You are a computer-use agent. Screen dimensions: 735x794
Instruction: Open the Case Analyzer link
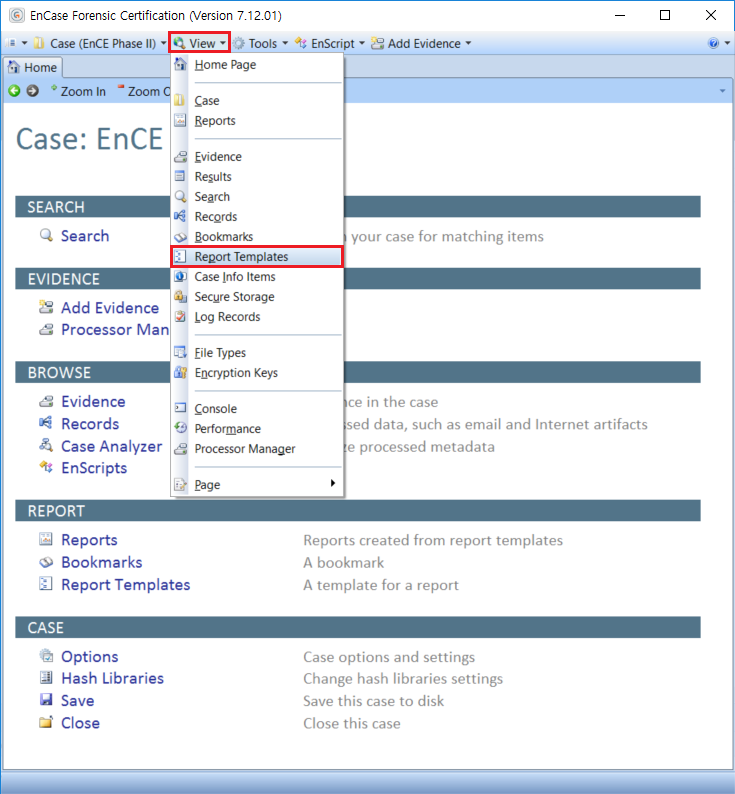tap(111, 446)
